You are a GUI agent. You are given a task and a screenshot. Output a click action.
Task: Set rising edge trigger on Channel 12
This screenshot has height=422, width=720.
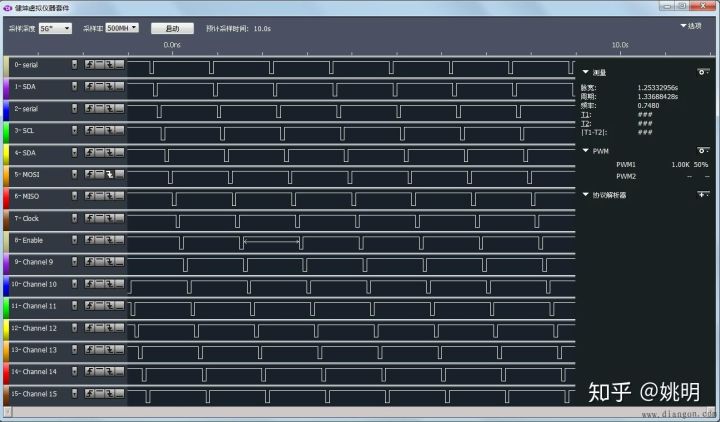(x=90, y=328)
